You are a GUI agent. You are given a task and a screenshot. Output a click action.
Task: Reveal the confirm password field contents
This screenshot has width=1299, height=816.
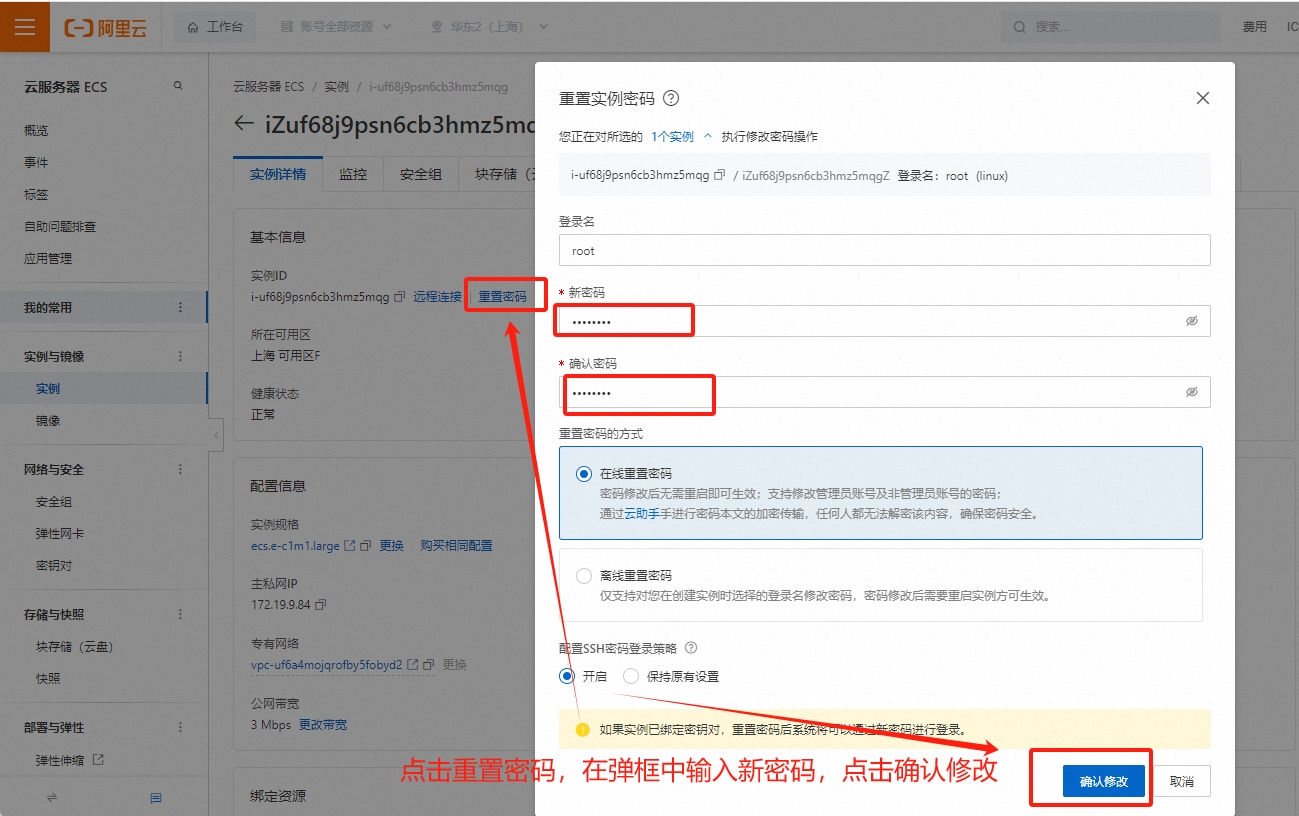tap(1191, 391)
